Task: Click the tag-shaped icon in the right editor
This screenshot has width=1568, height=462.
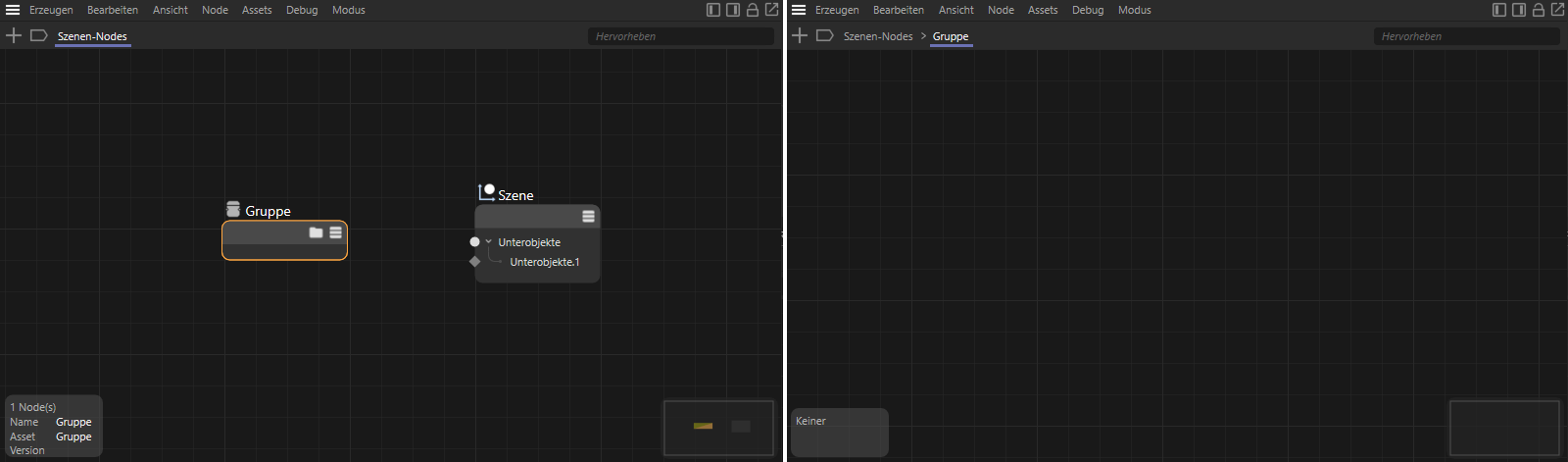Action: (825, 35)
